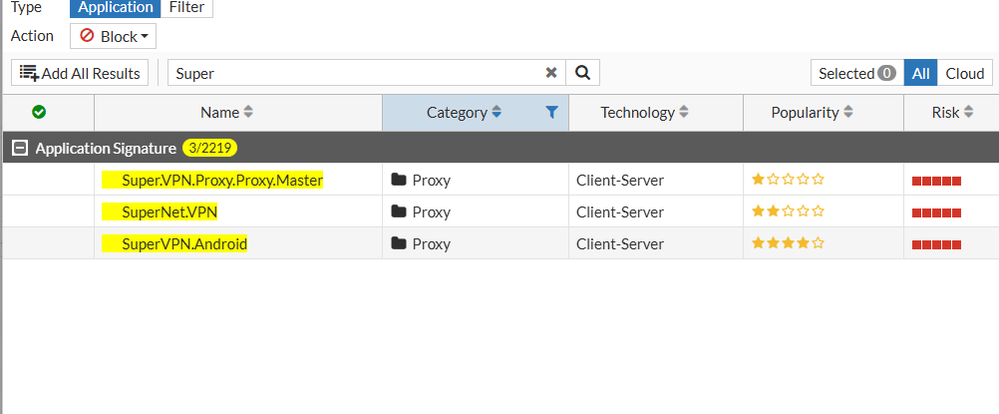Click SuperVPN.Android popularity star rating

click(x=788, y=243)
